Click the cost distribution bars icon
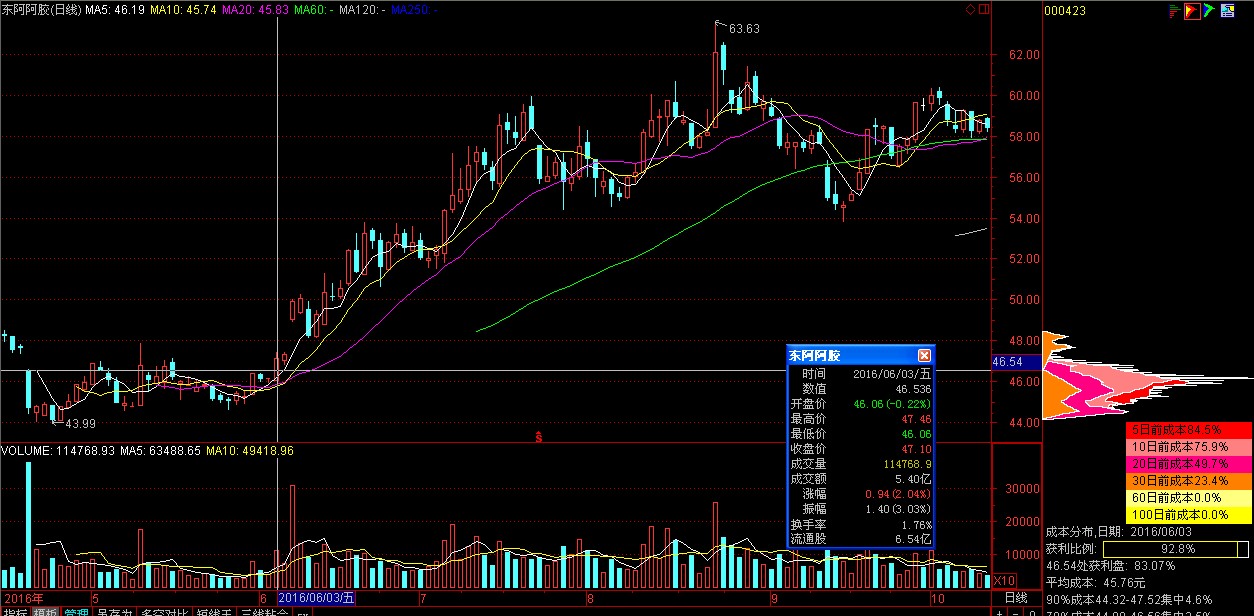This screenshot has height=616, width=1254. coord(1176,11)
